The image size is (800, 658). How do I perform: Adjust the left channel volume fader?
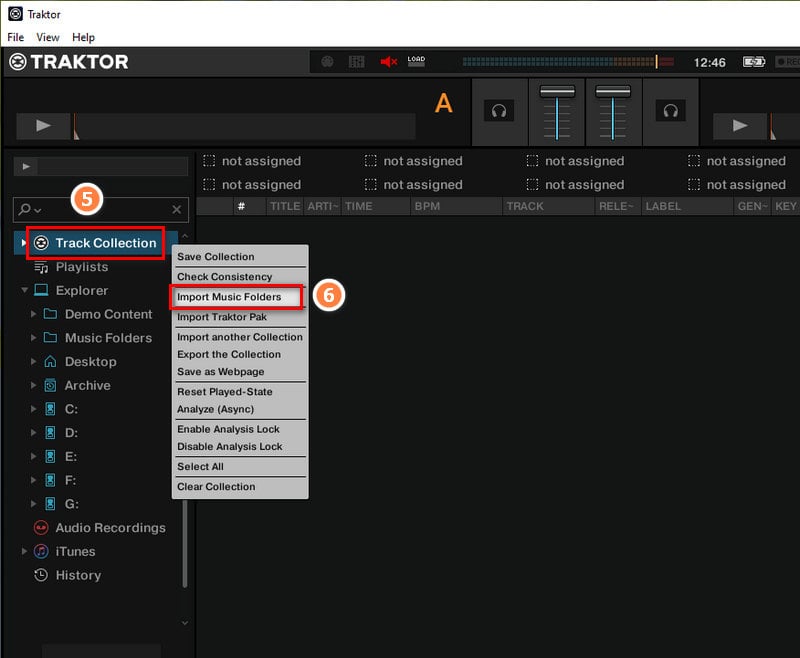557,92
